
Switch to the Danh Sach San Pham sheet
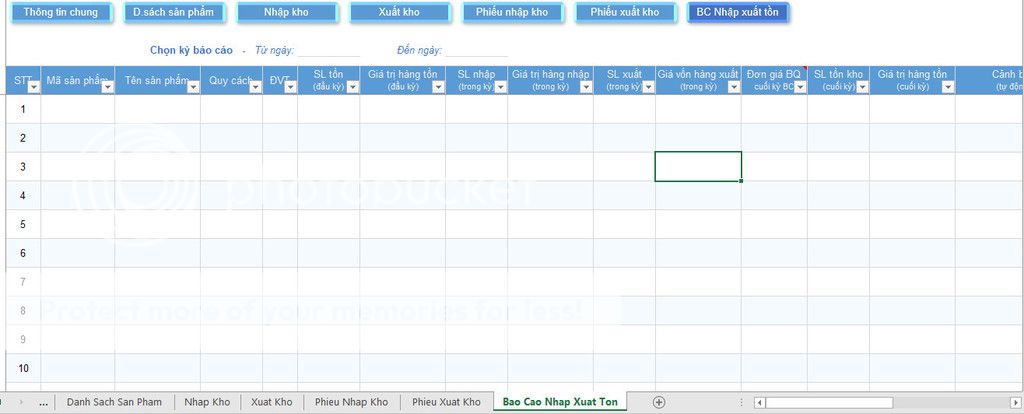113,402
